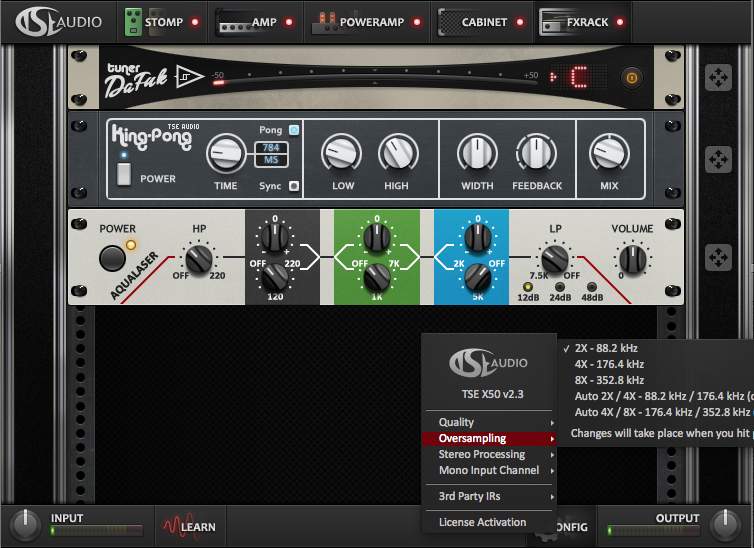Select 4X - 176.4 kHz oversampling

609,364
